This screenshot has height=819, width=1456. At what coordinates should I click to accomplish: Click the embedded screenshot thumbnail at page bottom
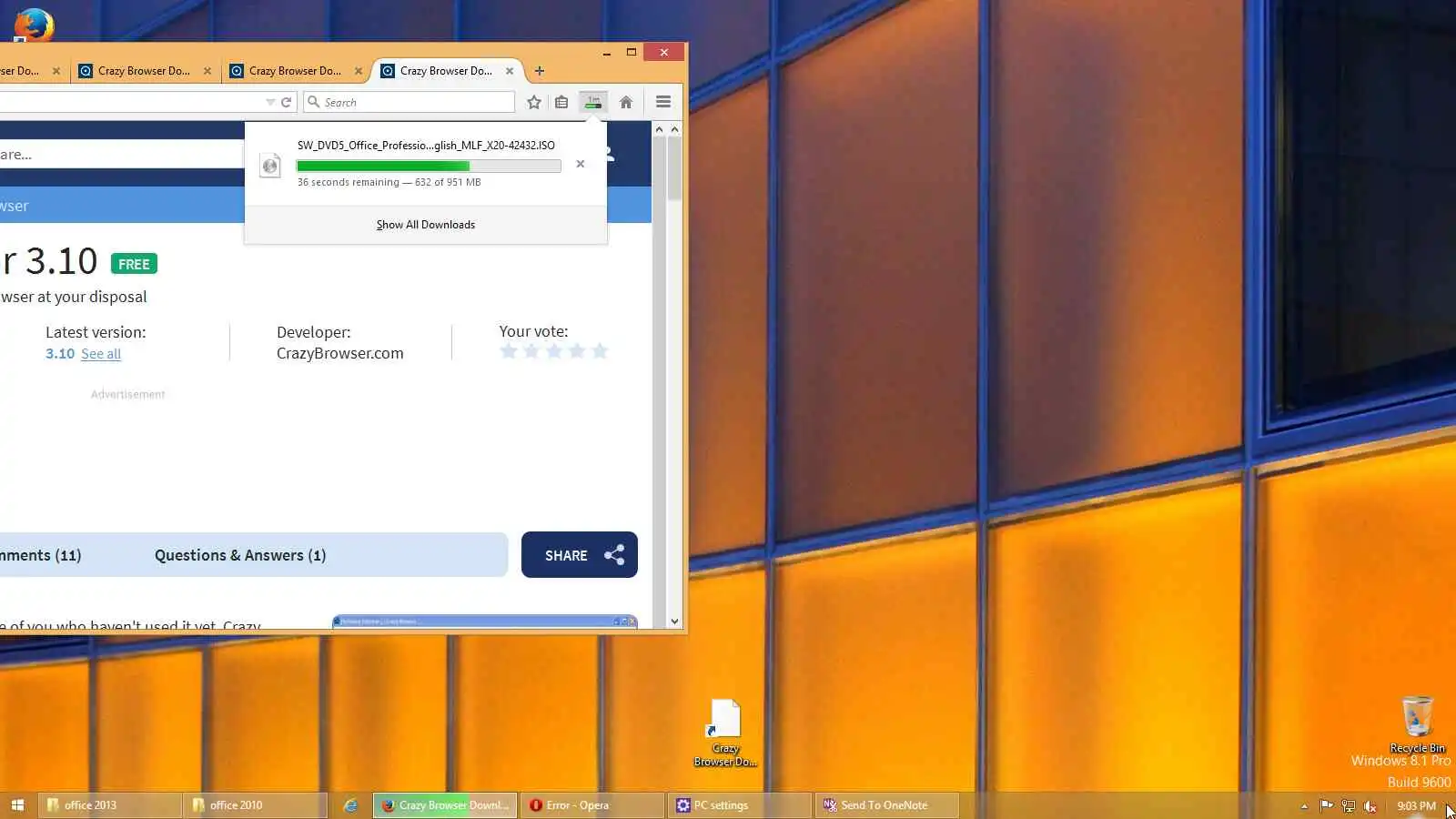[x=485, y=622]
